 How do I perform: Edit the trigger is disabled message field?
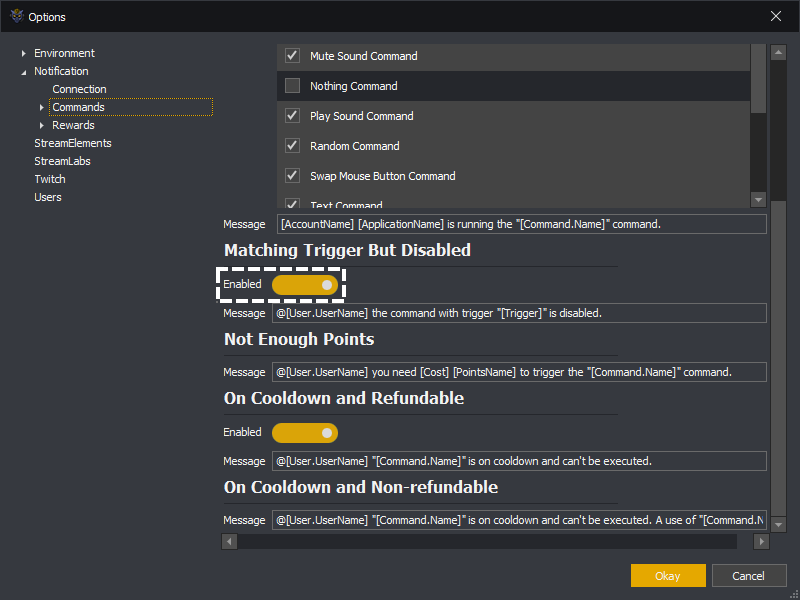519,313
